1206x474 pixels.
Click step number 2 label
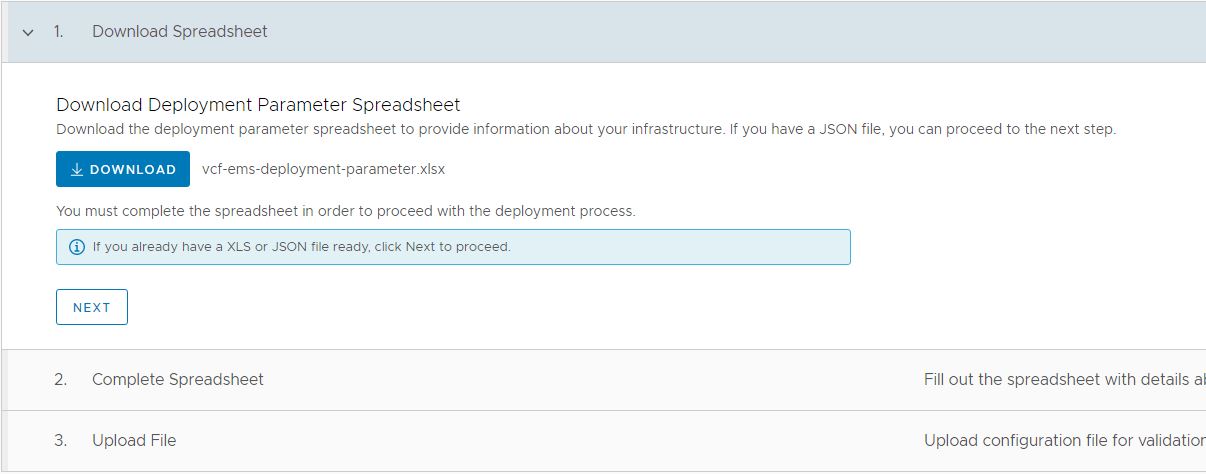61,380
